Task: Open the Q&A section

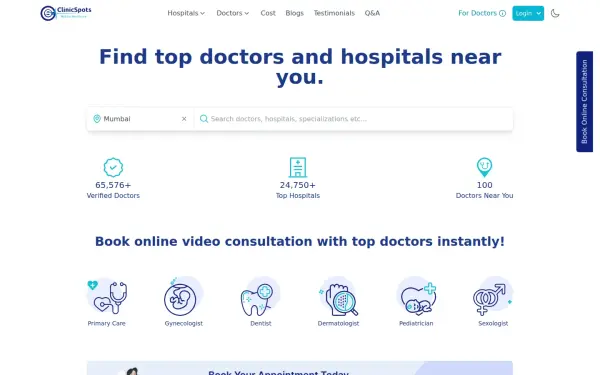Action: pos(372,13)
